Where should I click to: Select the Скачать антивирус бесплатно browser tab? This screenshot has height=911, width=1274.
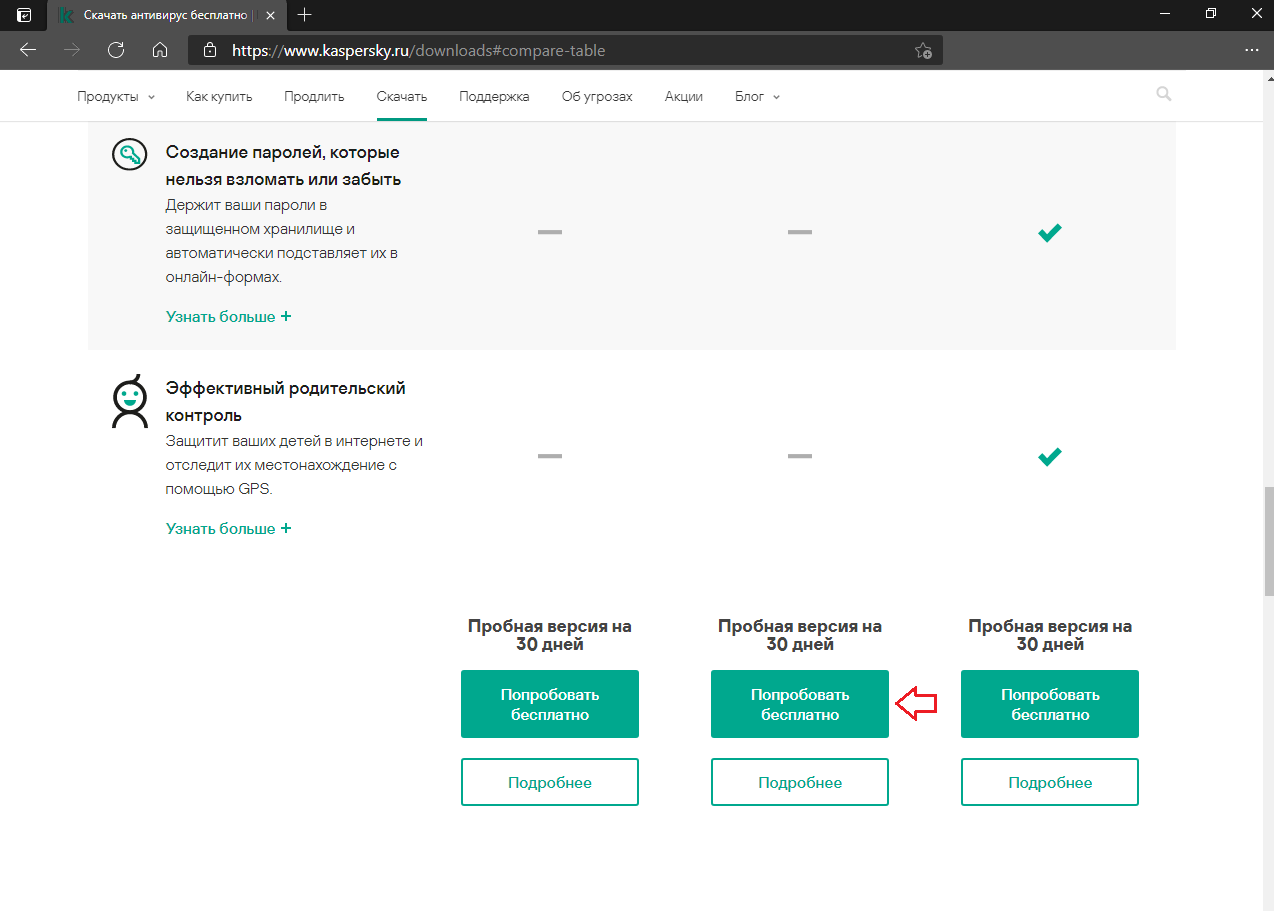tap(165, 15)
